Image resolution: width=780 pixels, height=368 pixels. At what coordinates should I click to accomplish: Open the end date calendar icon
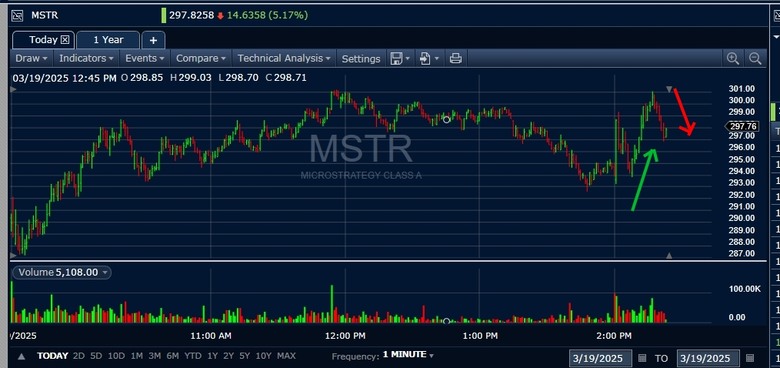(x=751, y=358)
